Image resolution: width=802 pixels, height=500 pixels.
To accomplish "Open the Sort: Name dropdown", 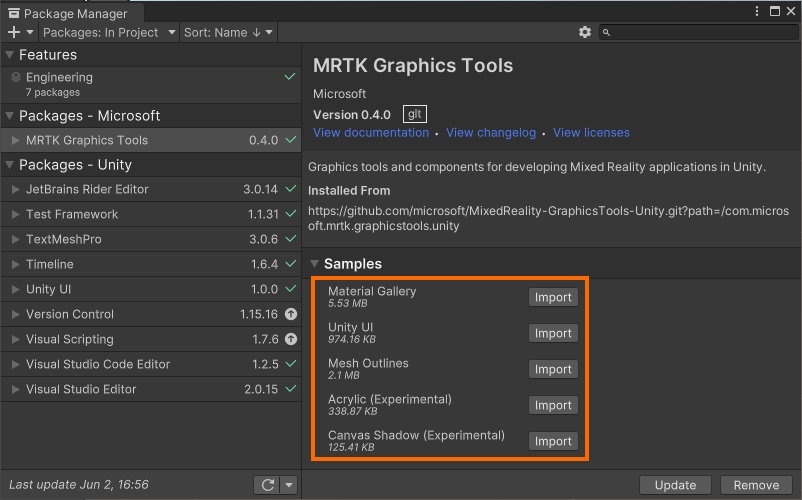I will click(227, 33).
